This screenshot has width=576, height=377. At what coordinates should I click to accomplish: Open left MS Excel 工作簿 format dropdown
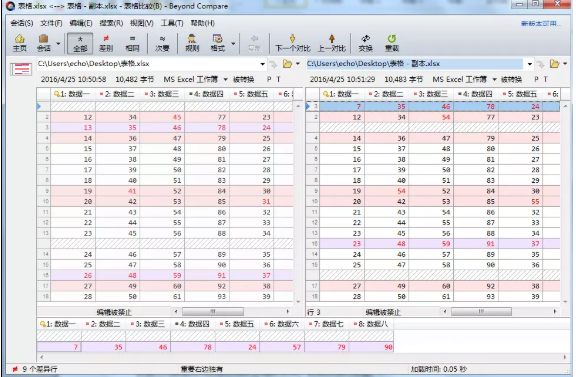click(x=225, y=79)
